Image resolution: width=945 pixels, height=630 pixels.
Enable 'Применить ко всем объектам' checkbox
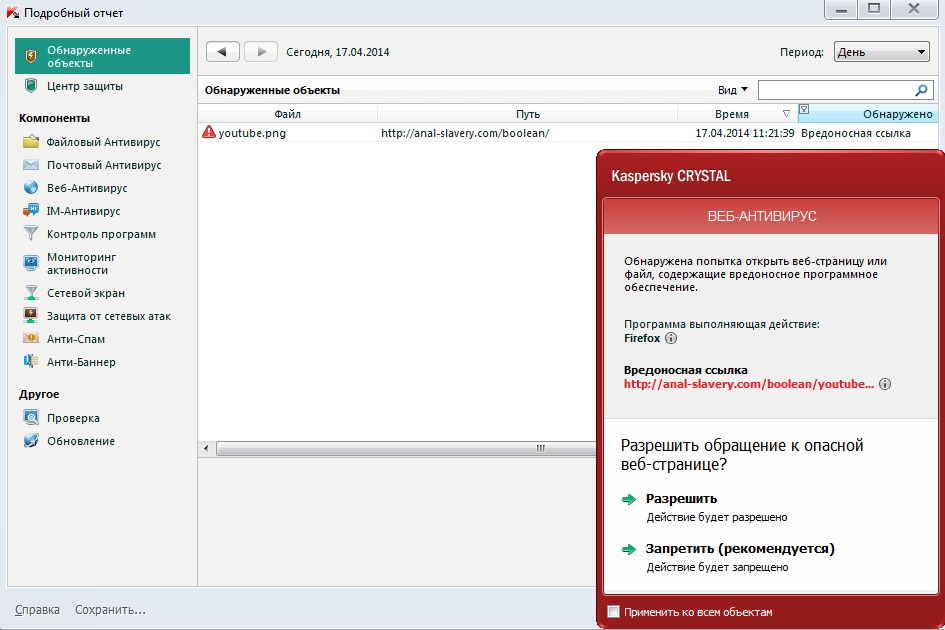point(613,612)
